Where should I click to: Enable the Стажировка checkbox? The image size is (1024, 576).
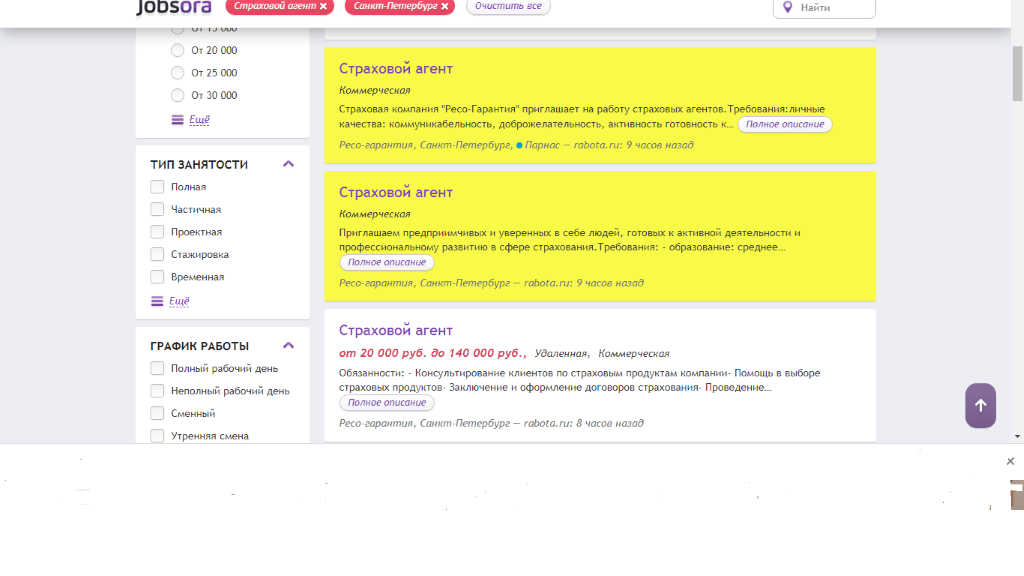(x=157, y=254)
